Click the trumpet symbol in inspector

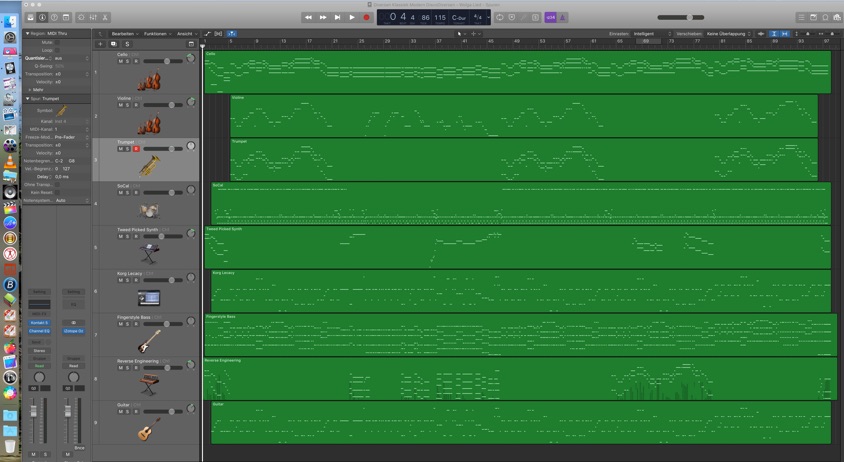pos(61,111)
